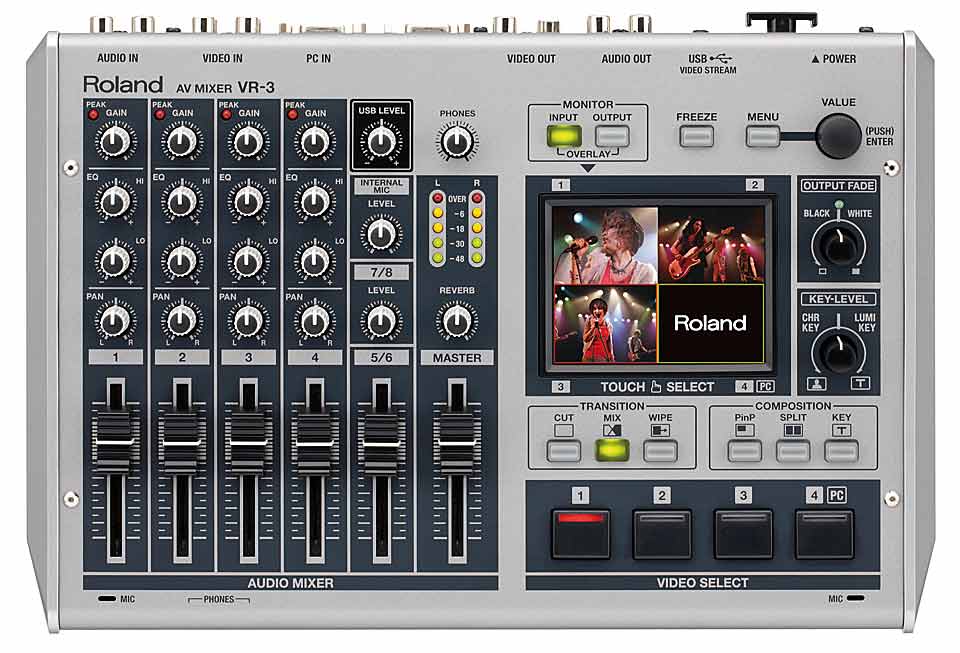Click the PC IN label
Image resolution: width=960 pixels, height=653 pixels.
click(x=318, y=59)
